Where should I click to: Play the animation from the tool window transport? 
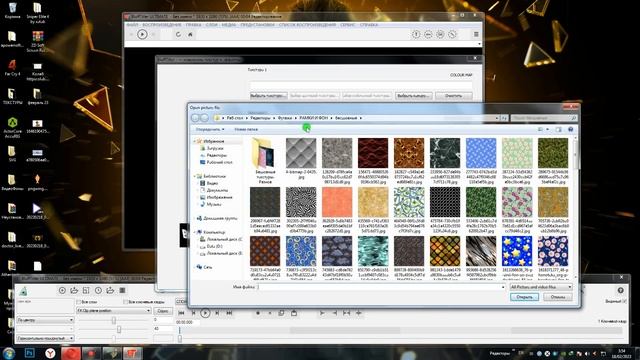[205, 313]
